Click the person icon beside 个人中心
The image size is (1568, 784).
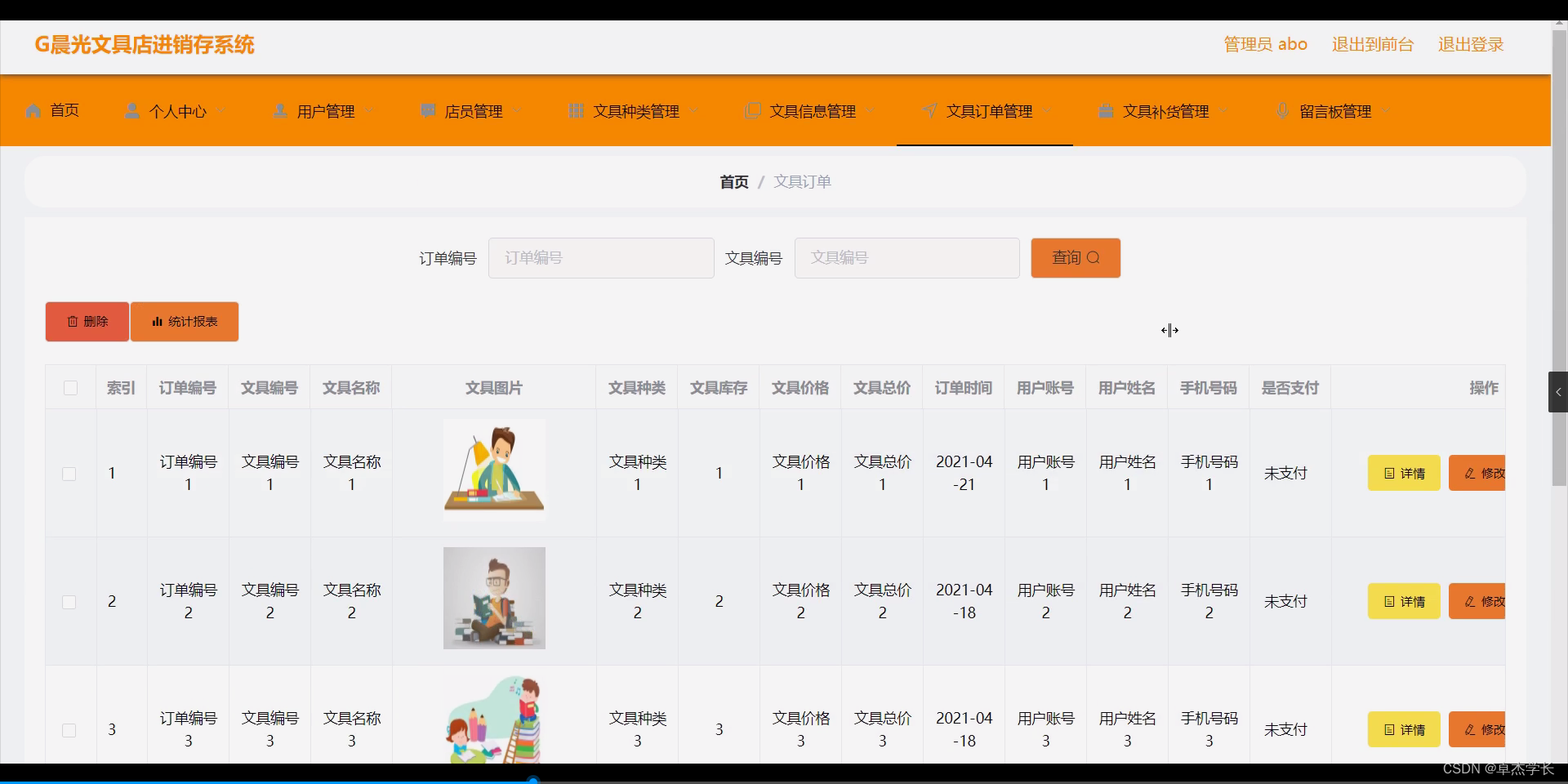[131, 111]
